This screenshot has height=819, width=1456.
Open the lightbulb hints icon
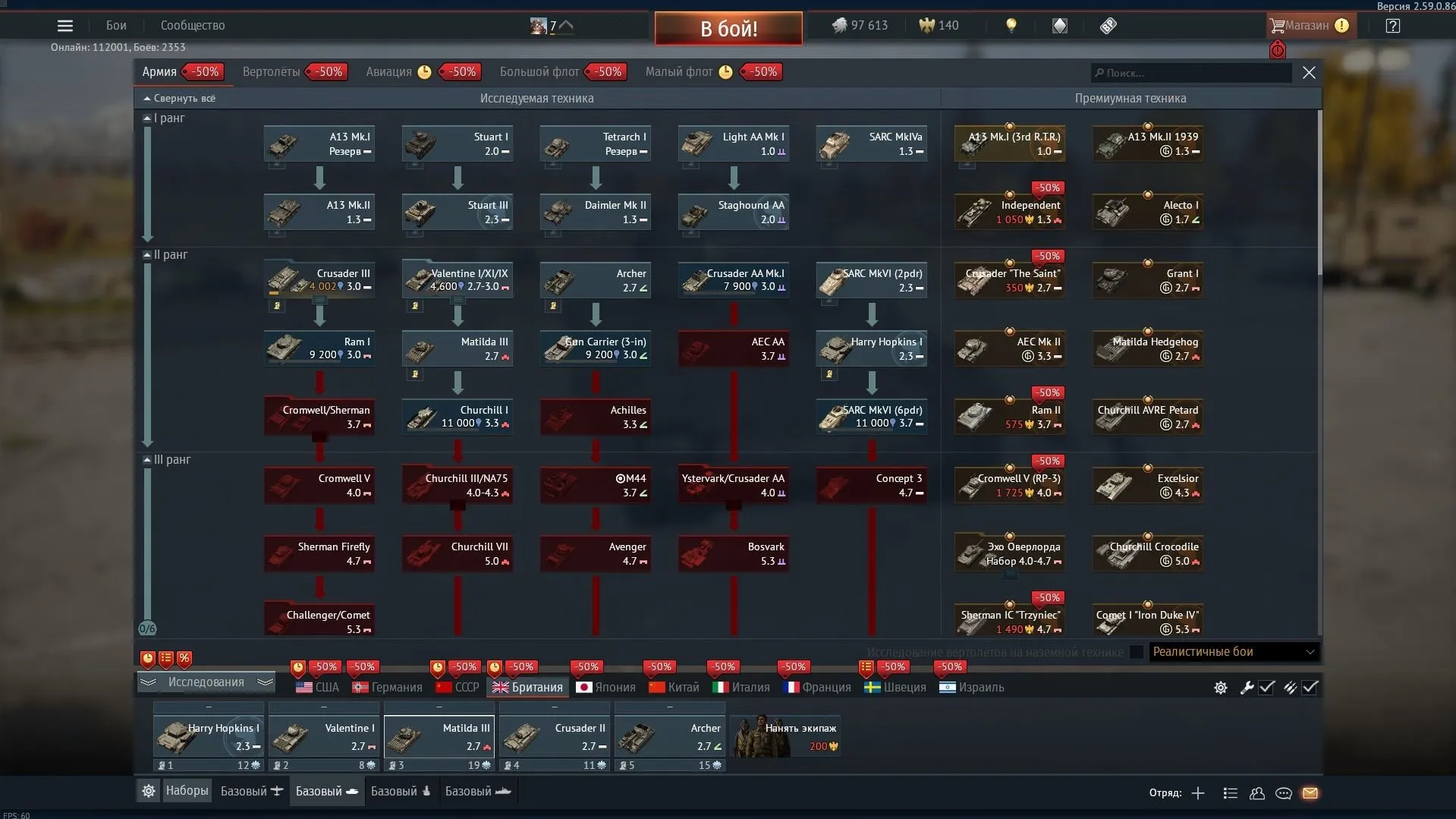[x=1011, y=26]
